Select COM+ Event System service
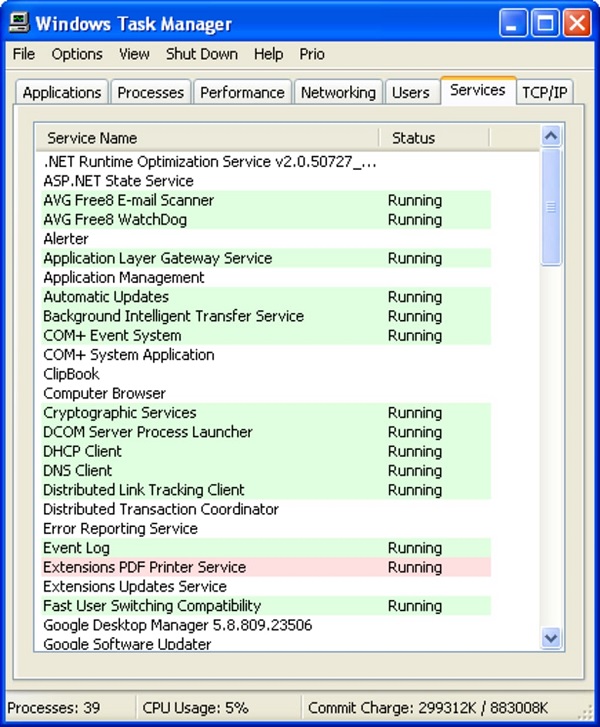The height and width of the screenshot is (727, 600). click(266, 336)
